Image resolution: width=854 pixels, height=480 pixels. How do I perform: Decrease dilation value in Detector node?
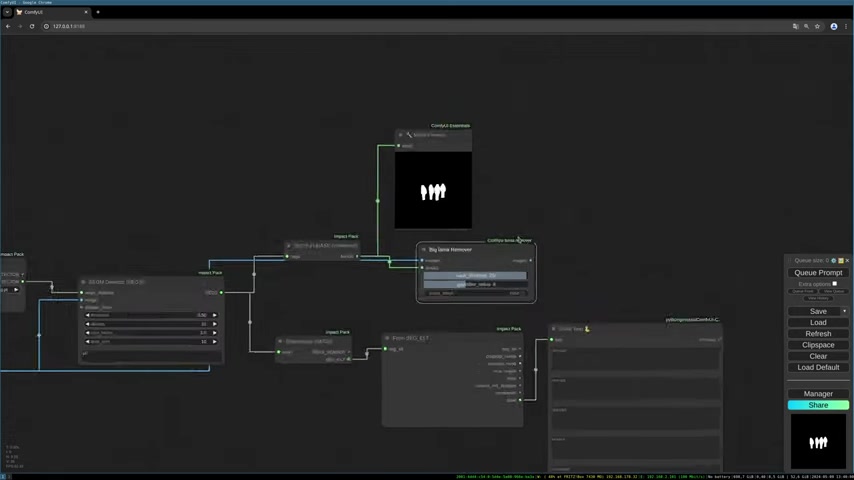pos(87,324)
